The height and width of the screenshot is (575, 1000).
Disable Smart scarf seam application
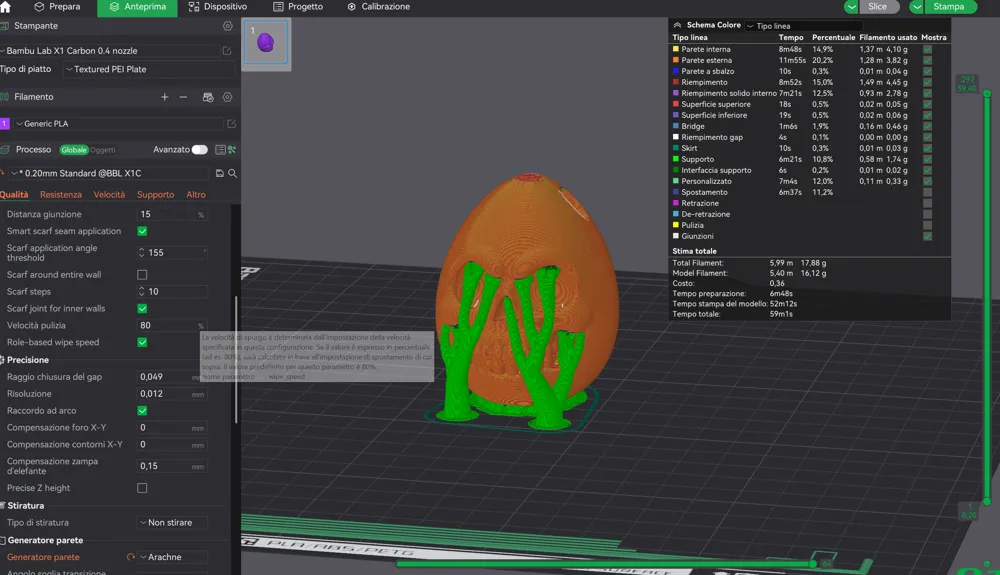click(142, 231)
